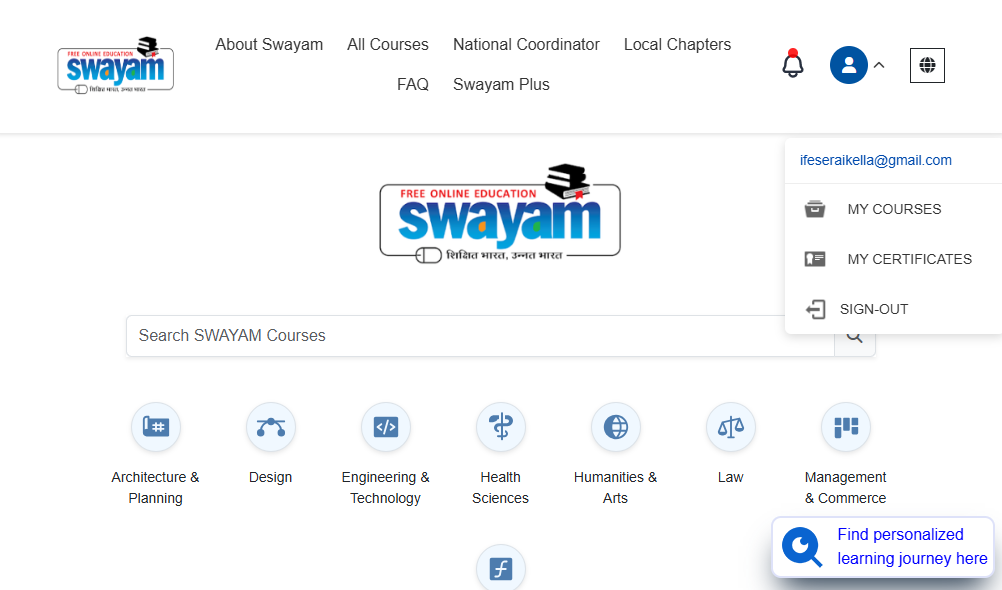Image resolution: width=1002 pixels, height=590 pixels.
Task: Click the Swayam logo in the header
Action: point(116,65)
